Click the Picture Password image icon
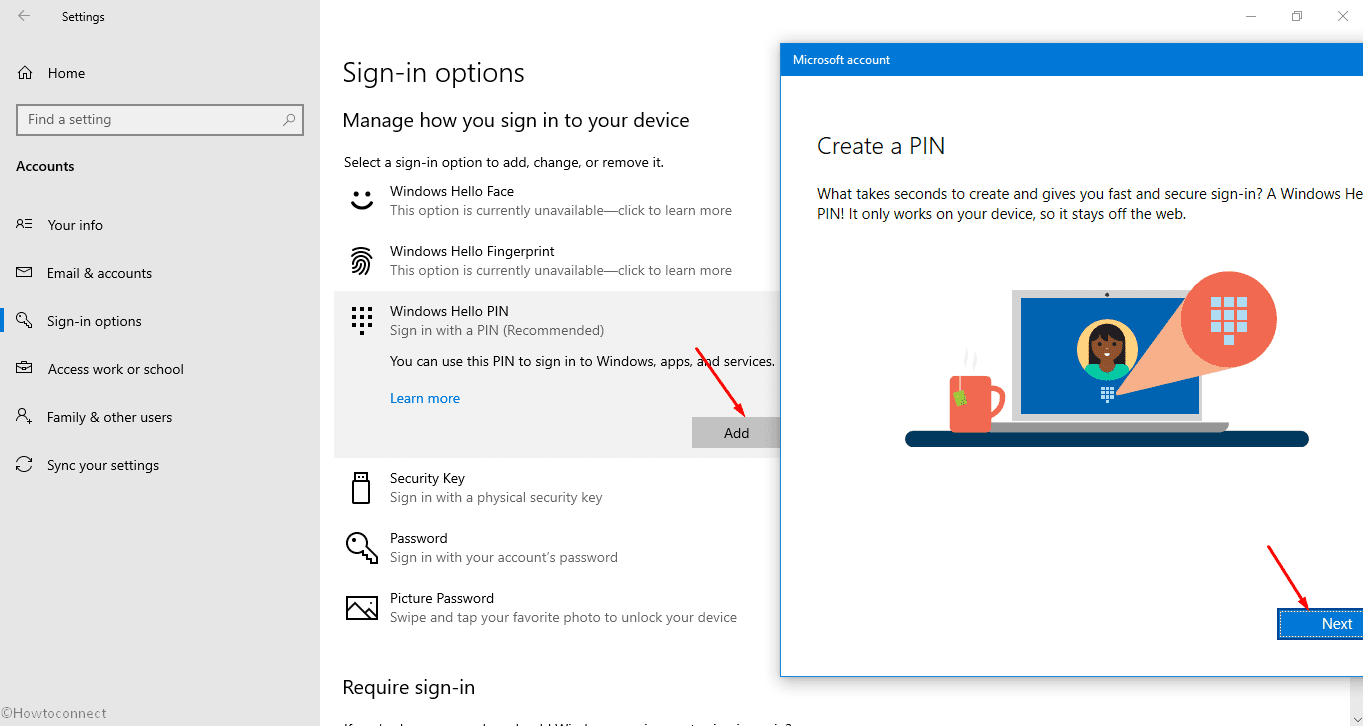 (361, 607)
